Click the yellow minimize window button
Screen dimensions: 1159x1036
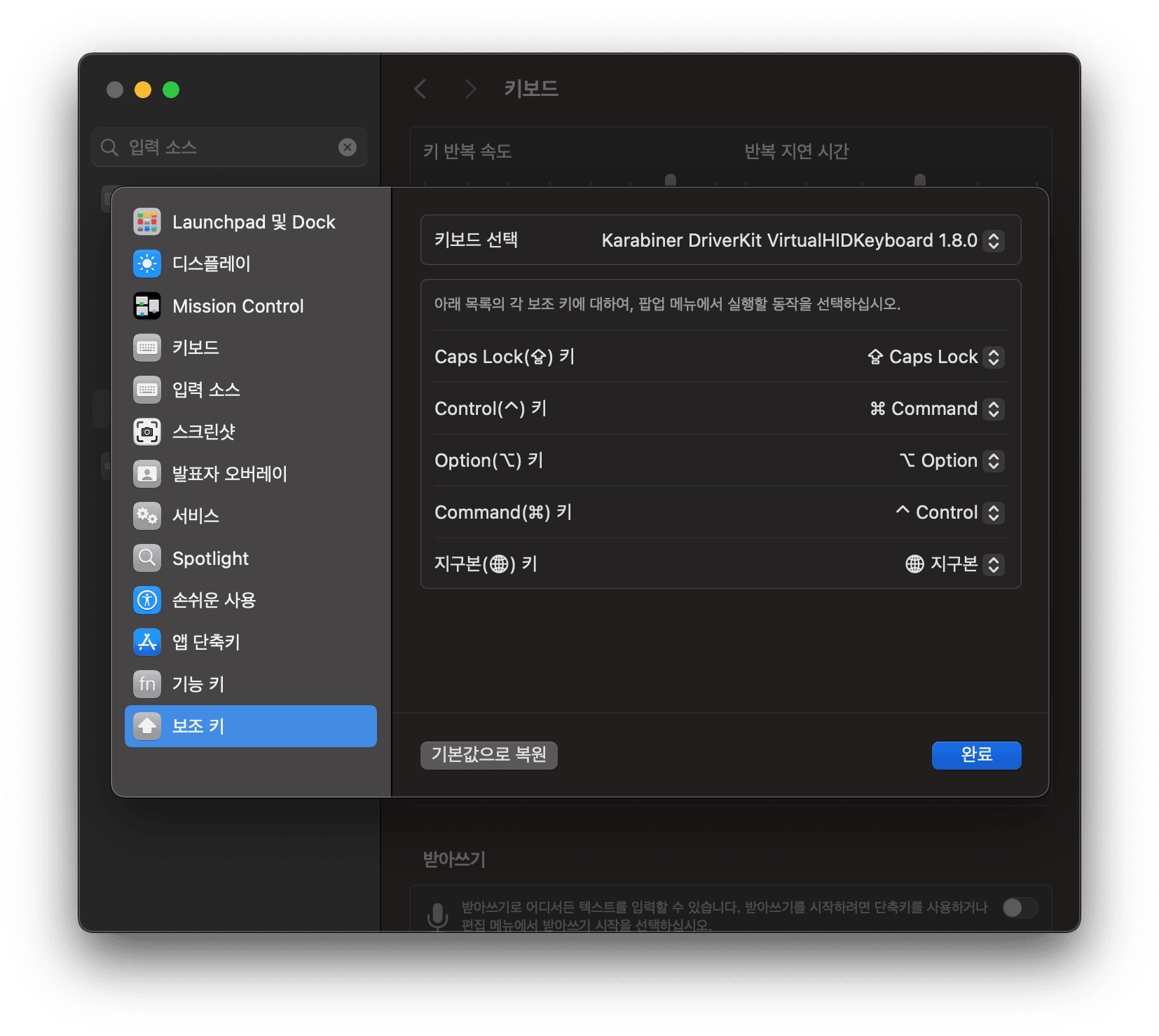[143, 90]
